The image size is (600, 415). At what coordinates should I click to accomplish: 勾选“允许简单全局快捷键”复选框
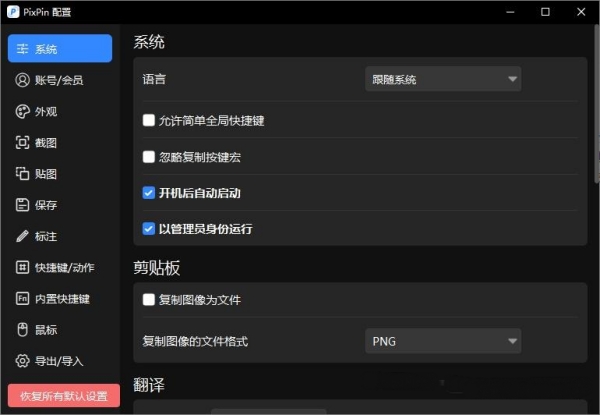149,121
